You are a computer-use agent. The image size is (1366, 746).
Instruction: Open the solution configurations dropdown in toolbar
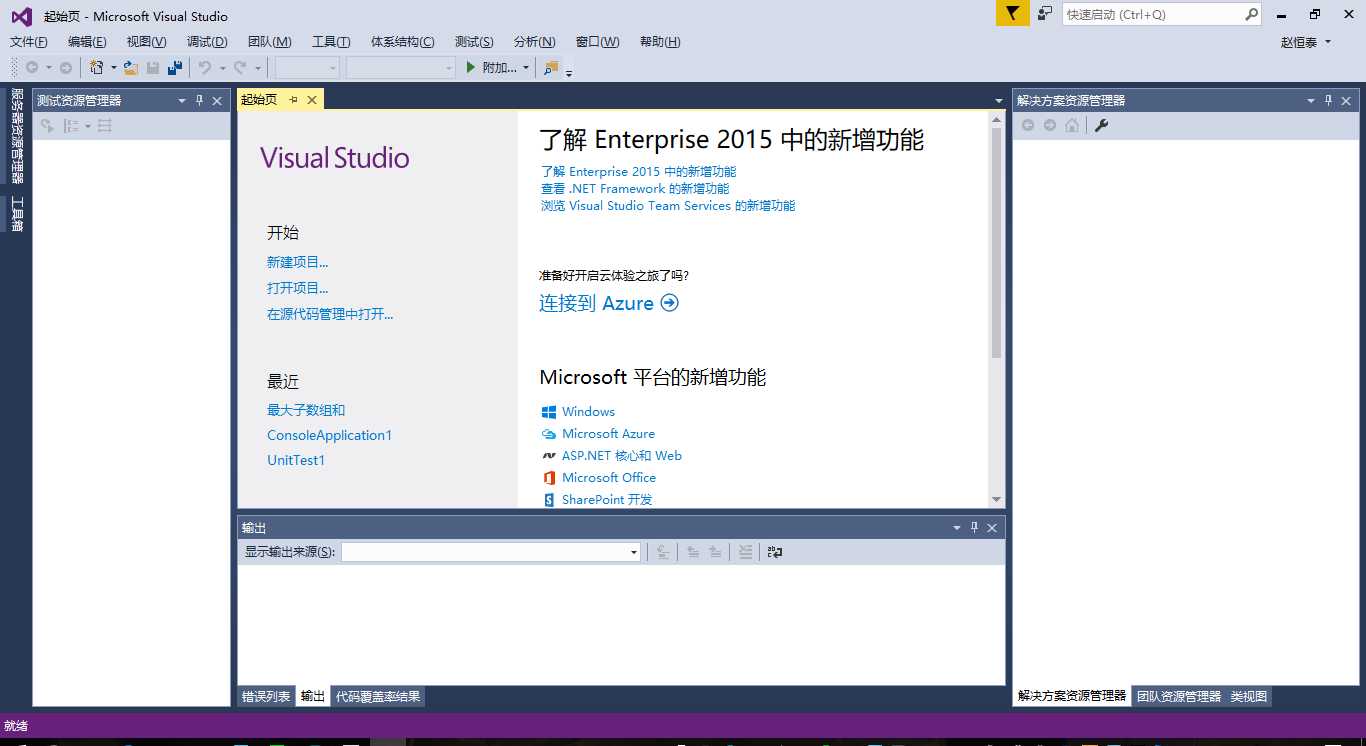(x=307, y=68)
